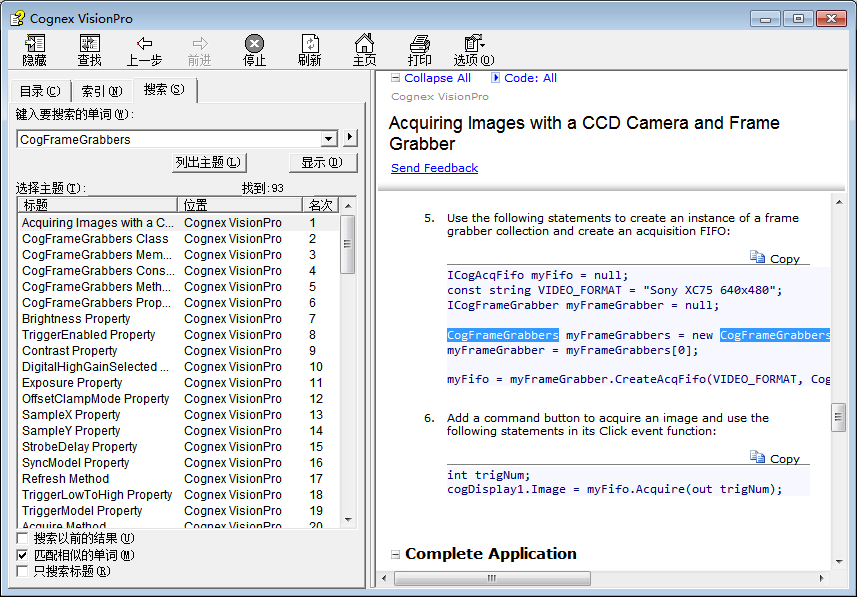Open the Send Feedback link
Screen dimensions: 857x597
(435, 168)
